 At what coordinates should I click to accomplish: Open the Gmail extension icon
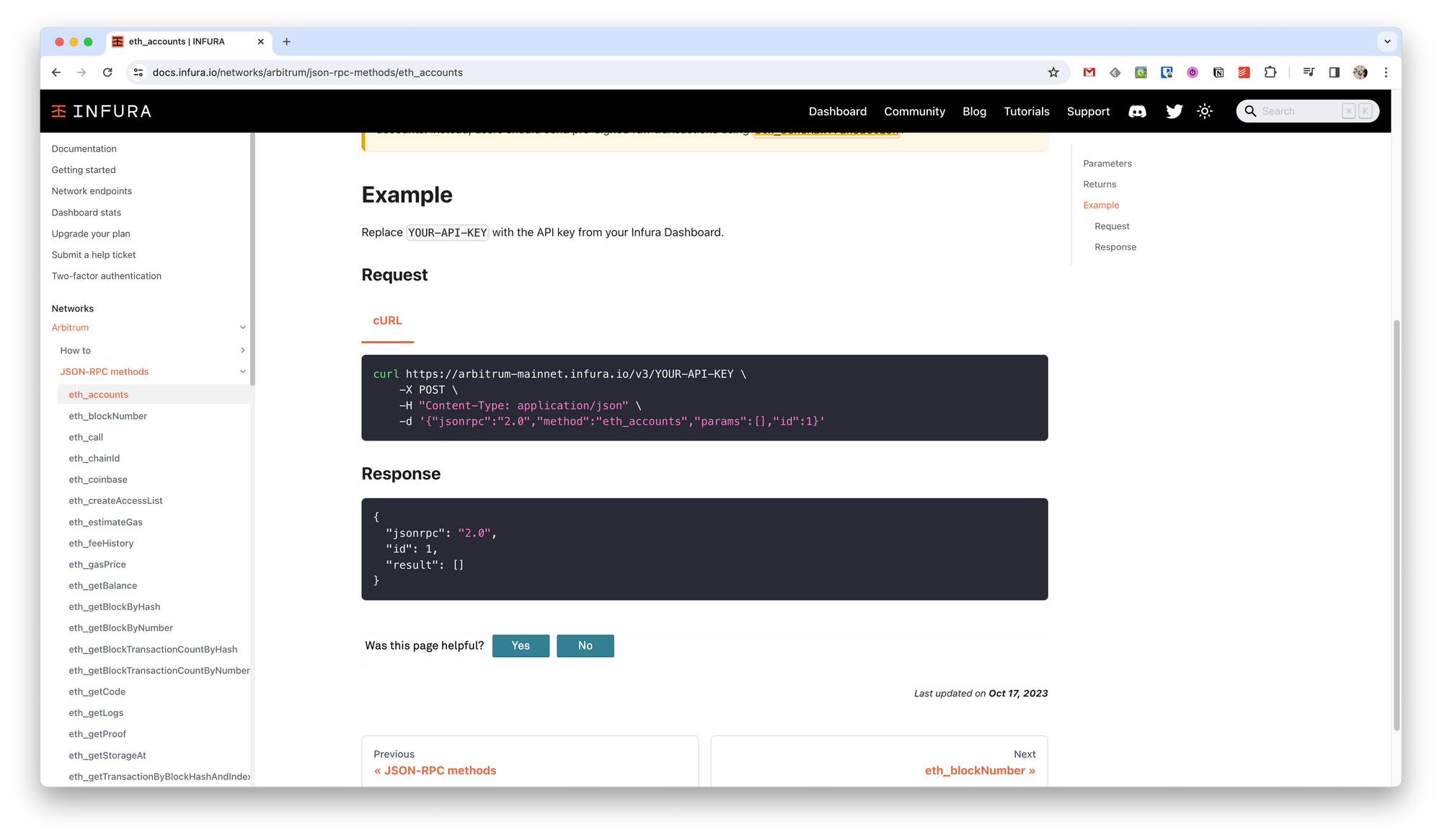coord(1089,72)
